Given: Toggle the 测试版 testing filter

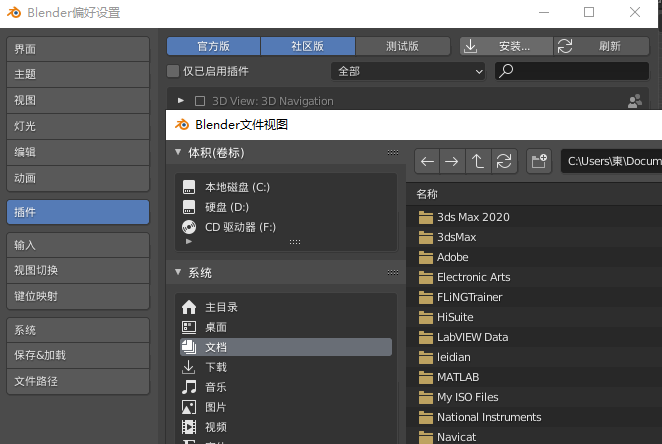Looking at the screenshot, I should click(x=402, y=46).
